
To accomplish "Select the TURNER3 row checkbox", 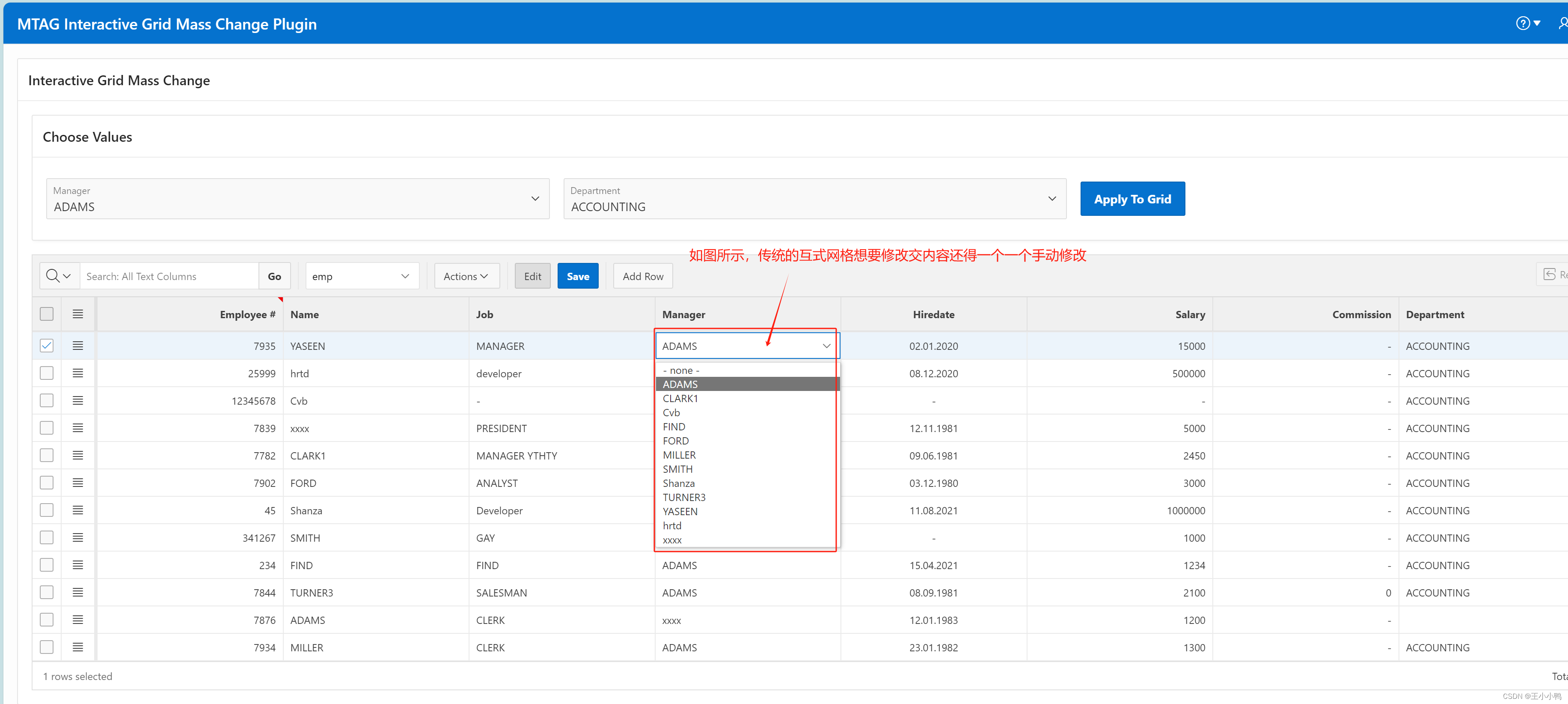I will tap(47, 593).
